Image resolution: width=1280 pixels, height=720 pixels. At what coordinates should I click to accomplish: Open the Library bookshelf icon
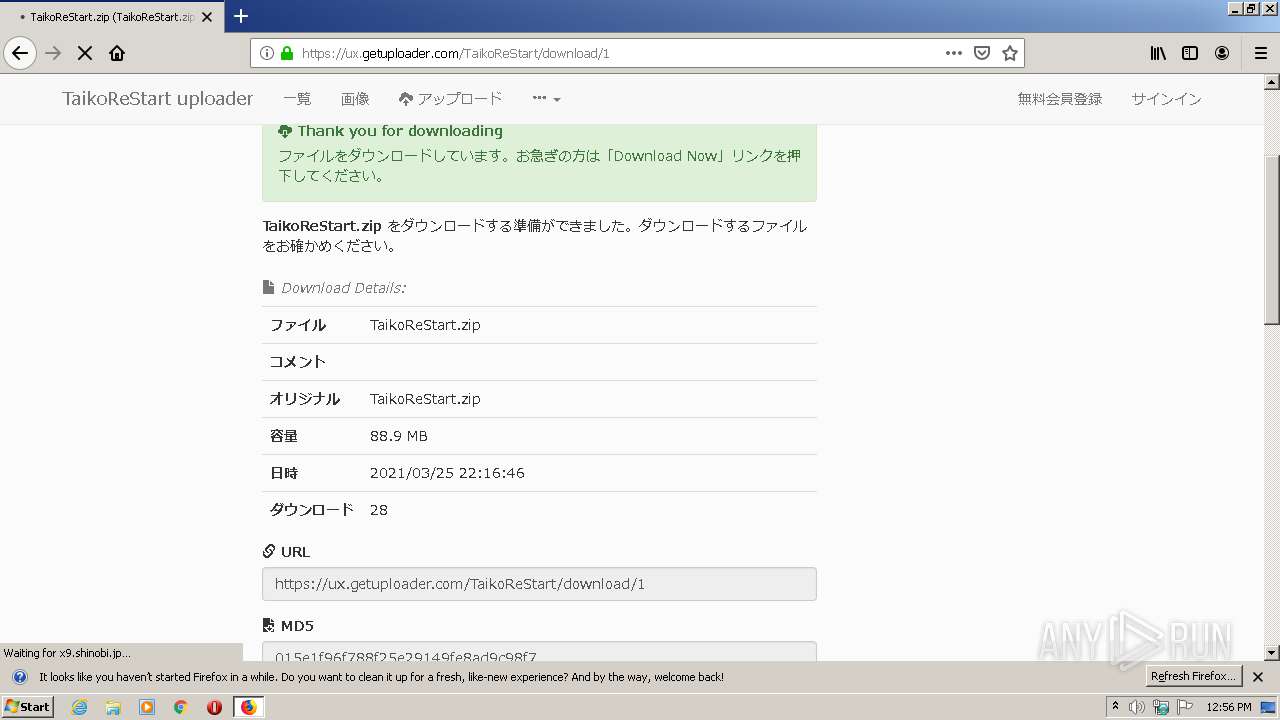click(x=1158, y=53)
